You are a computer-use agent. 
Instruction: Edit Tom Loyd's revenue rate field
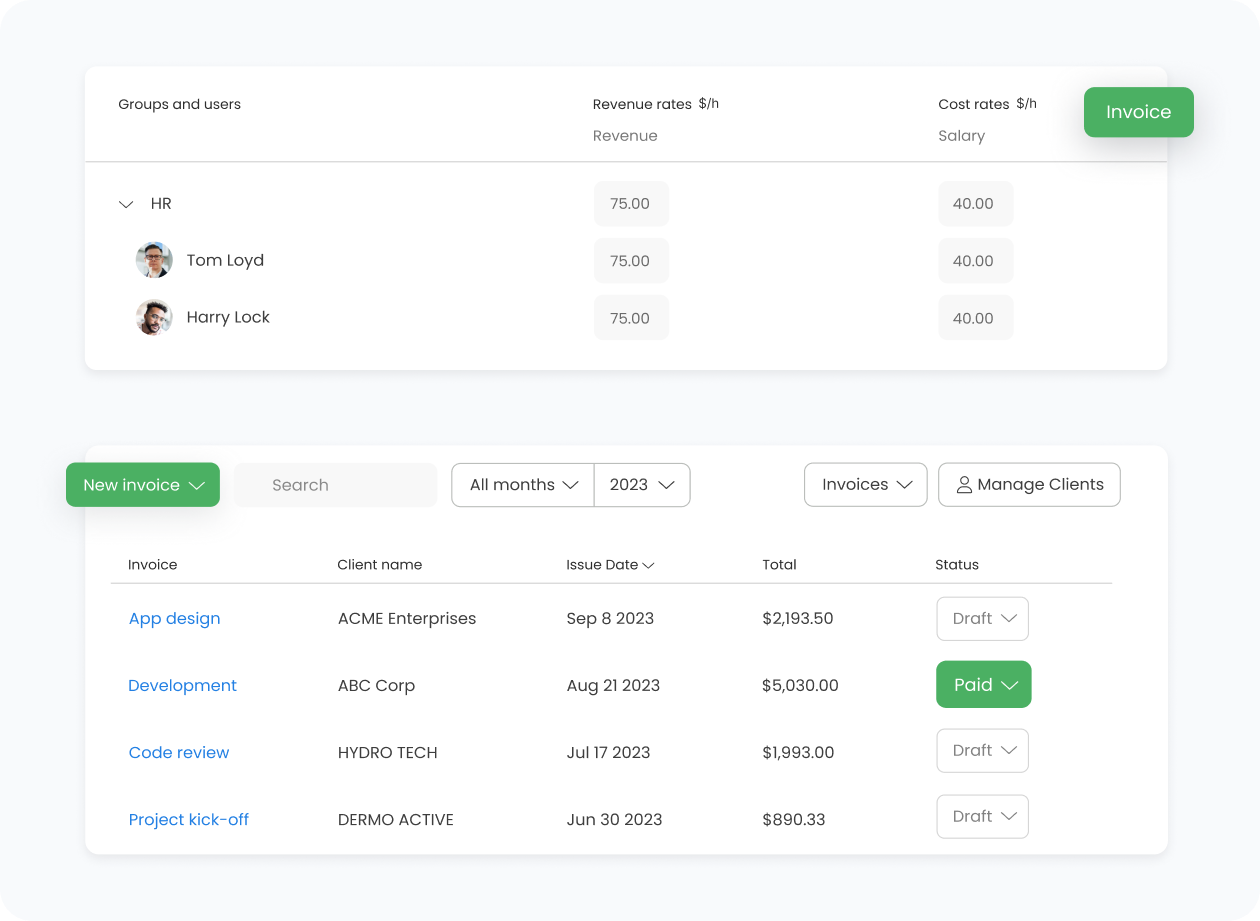coord(630,261)
